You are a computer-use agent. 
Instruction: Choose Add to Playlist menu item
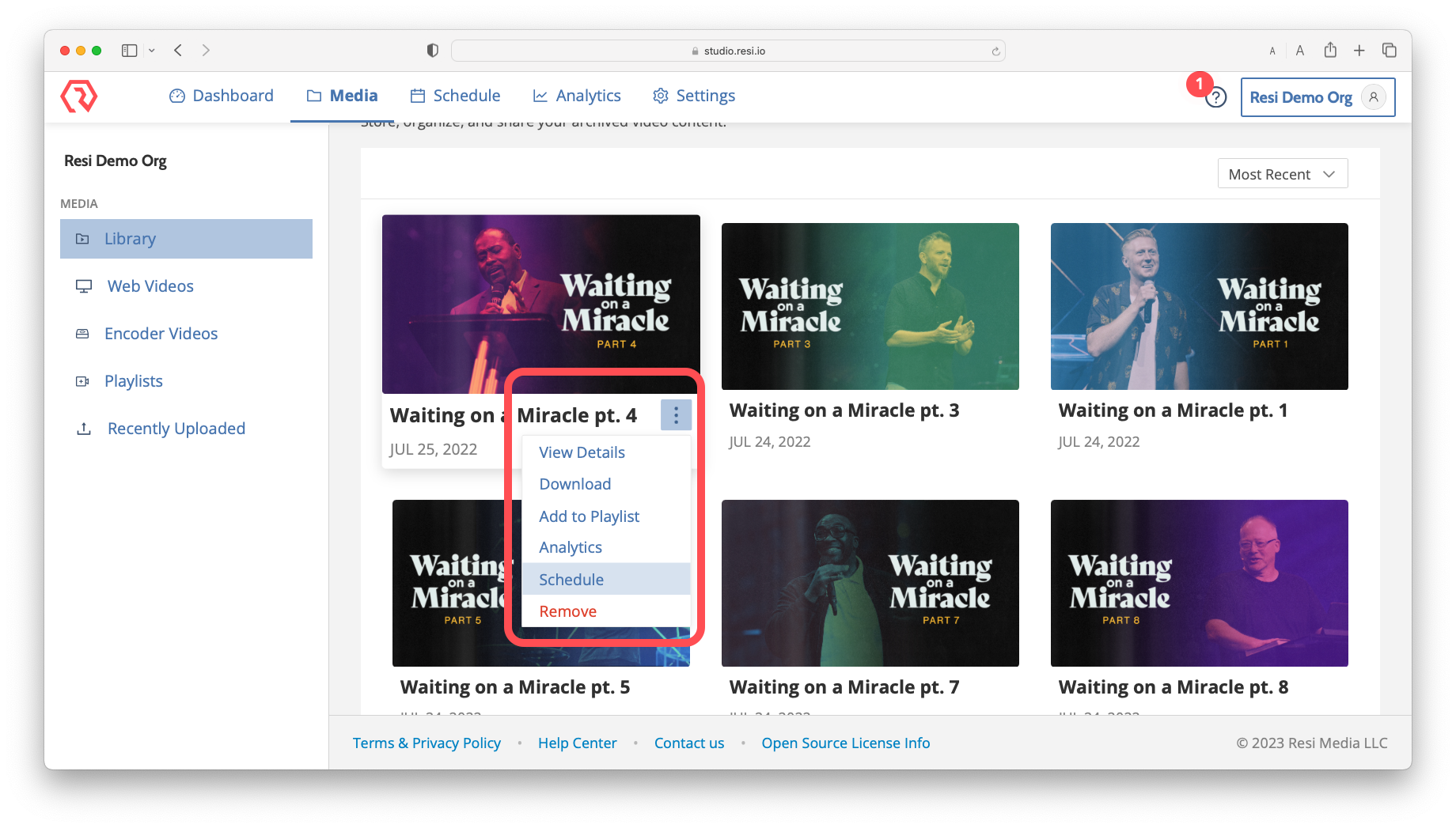[x=606, y=516]
